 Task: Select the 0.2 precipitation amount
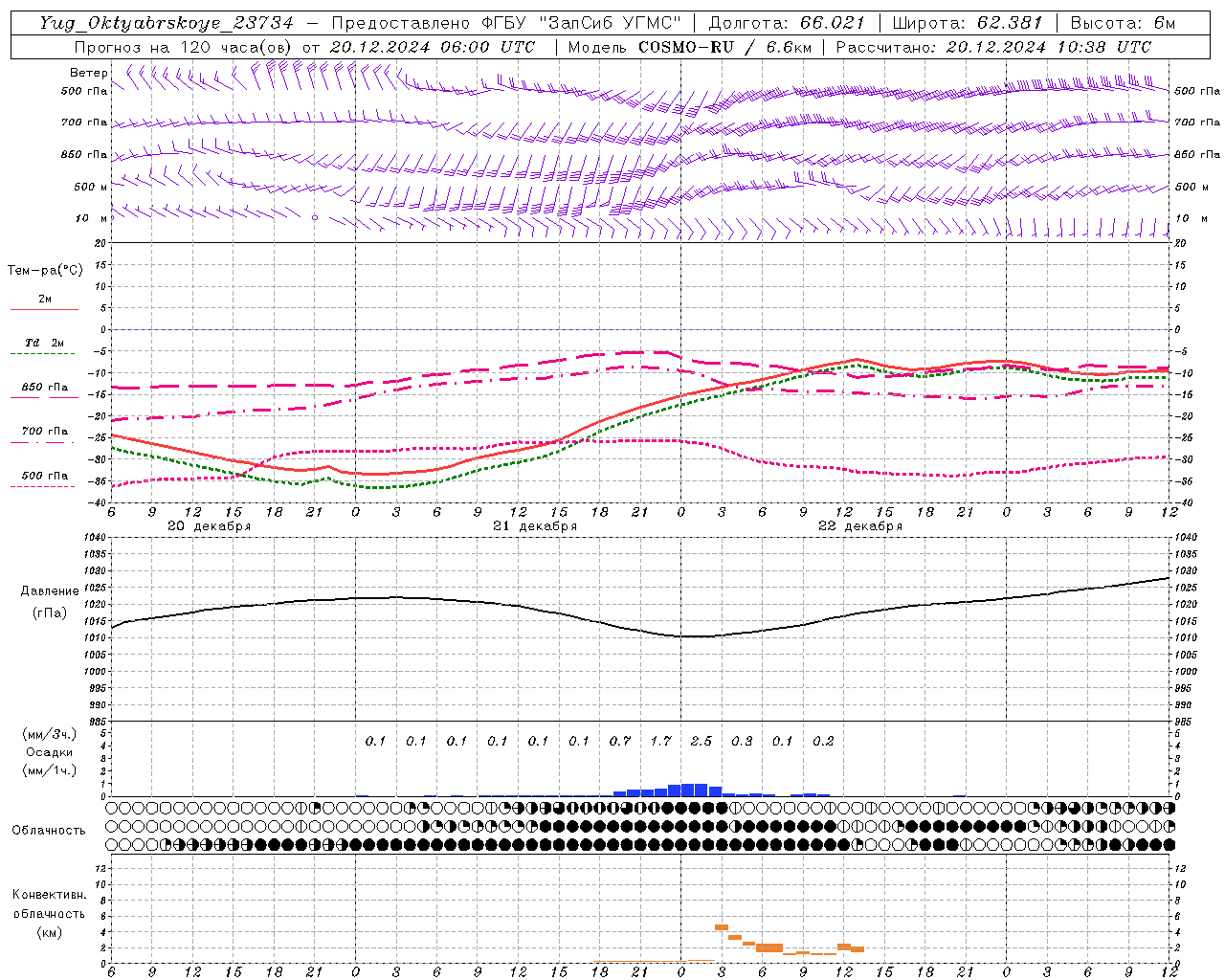[x=823, y=741]
